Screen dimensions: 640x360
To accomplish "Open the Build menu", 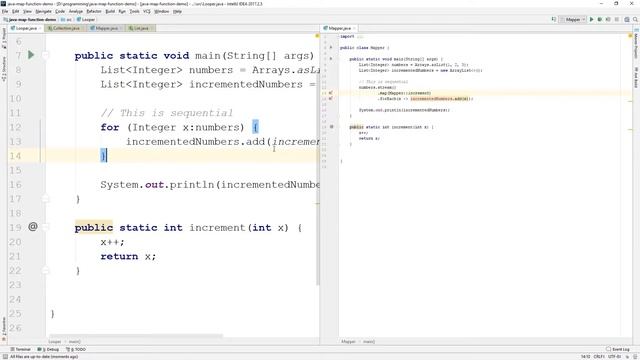I will pyautogui.click(x=110, y=11).
